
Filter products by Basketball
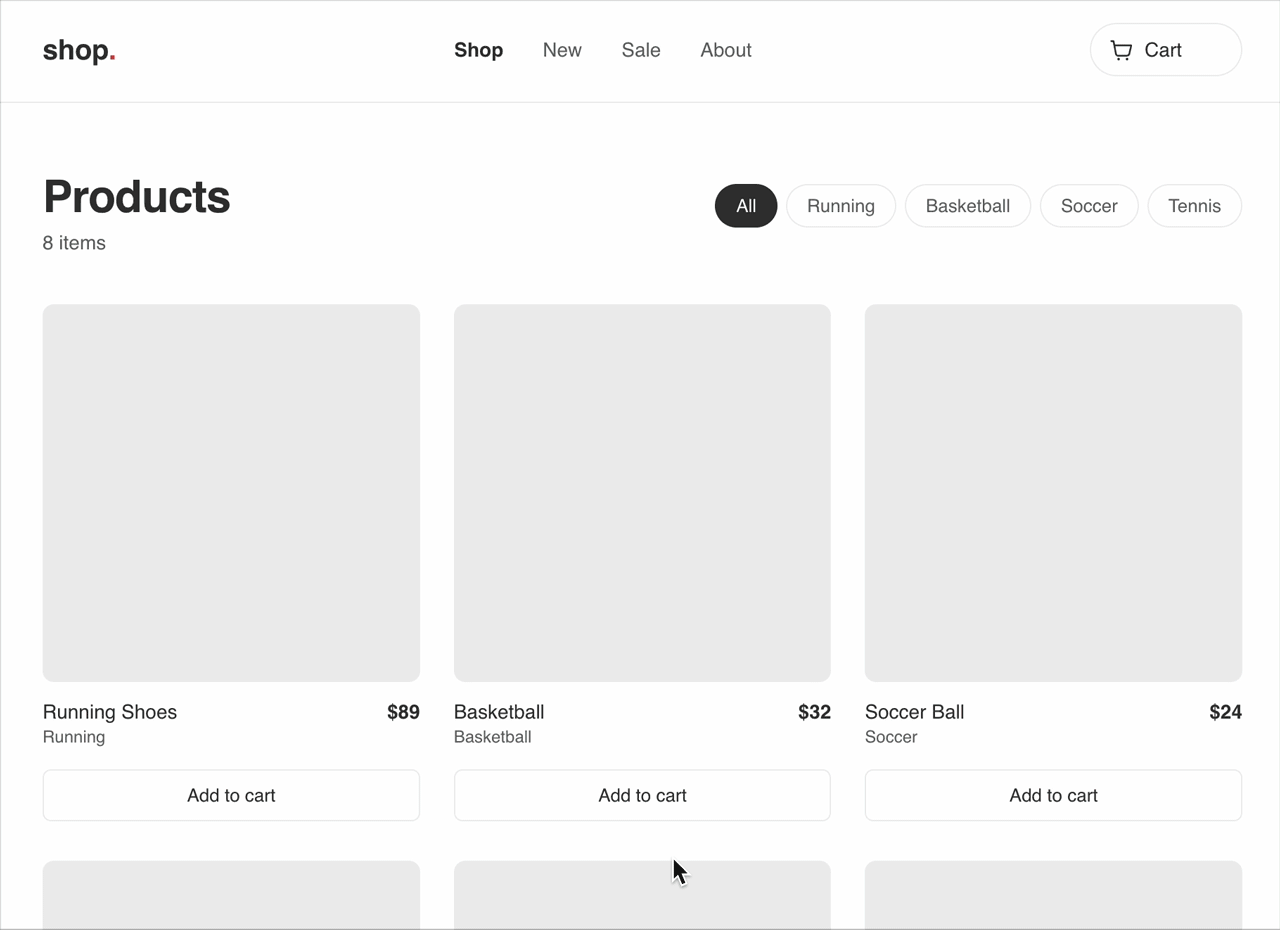(968, 206)
